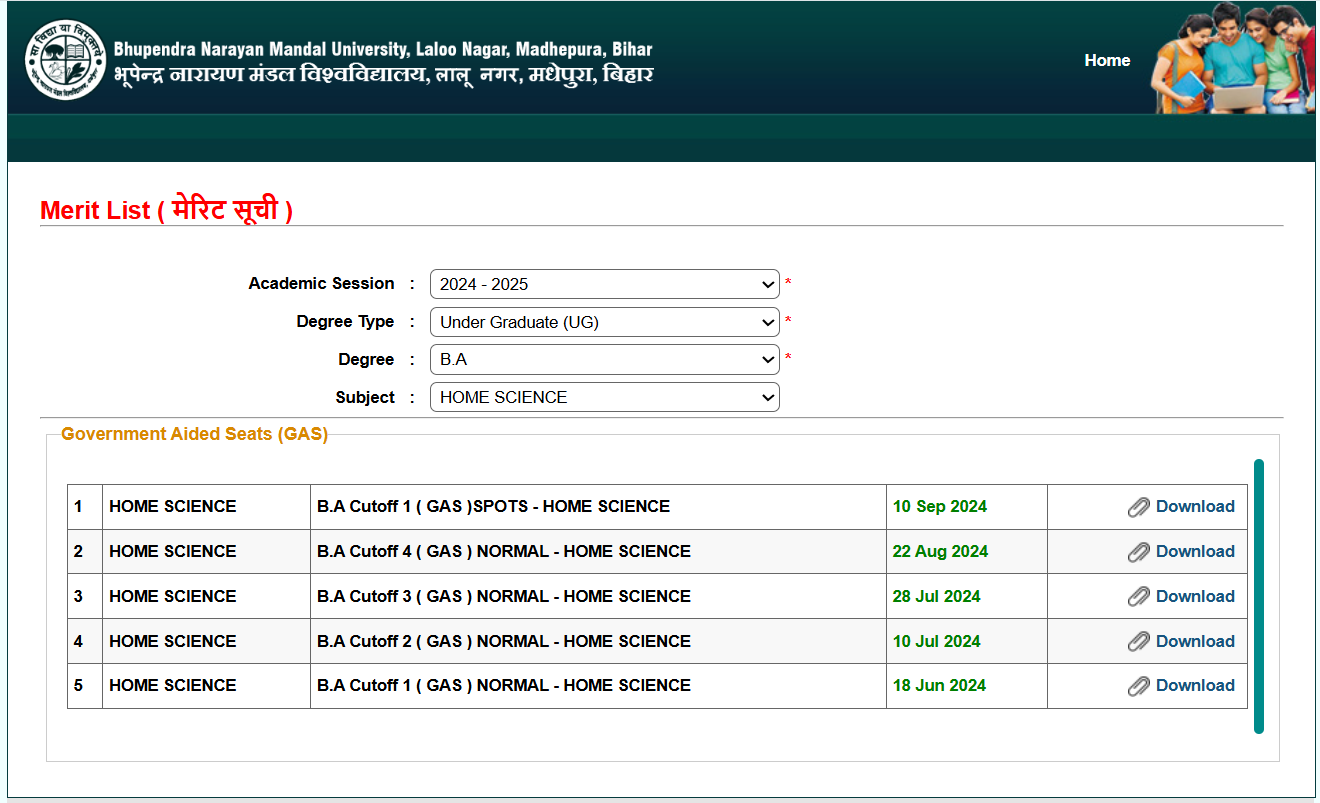This screenshot has height=803, width=1320.
Task: Click HOME SCIENCE subject cell in row 5
Action: point(206,686)
